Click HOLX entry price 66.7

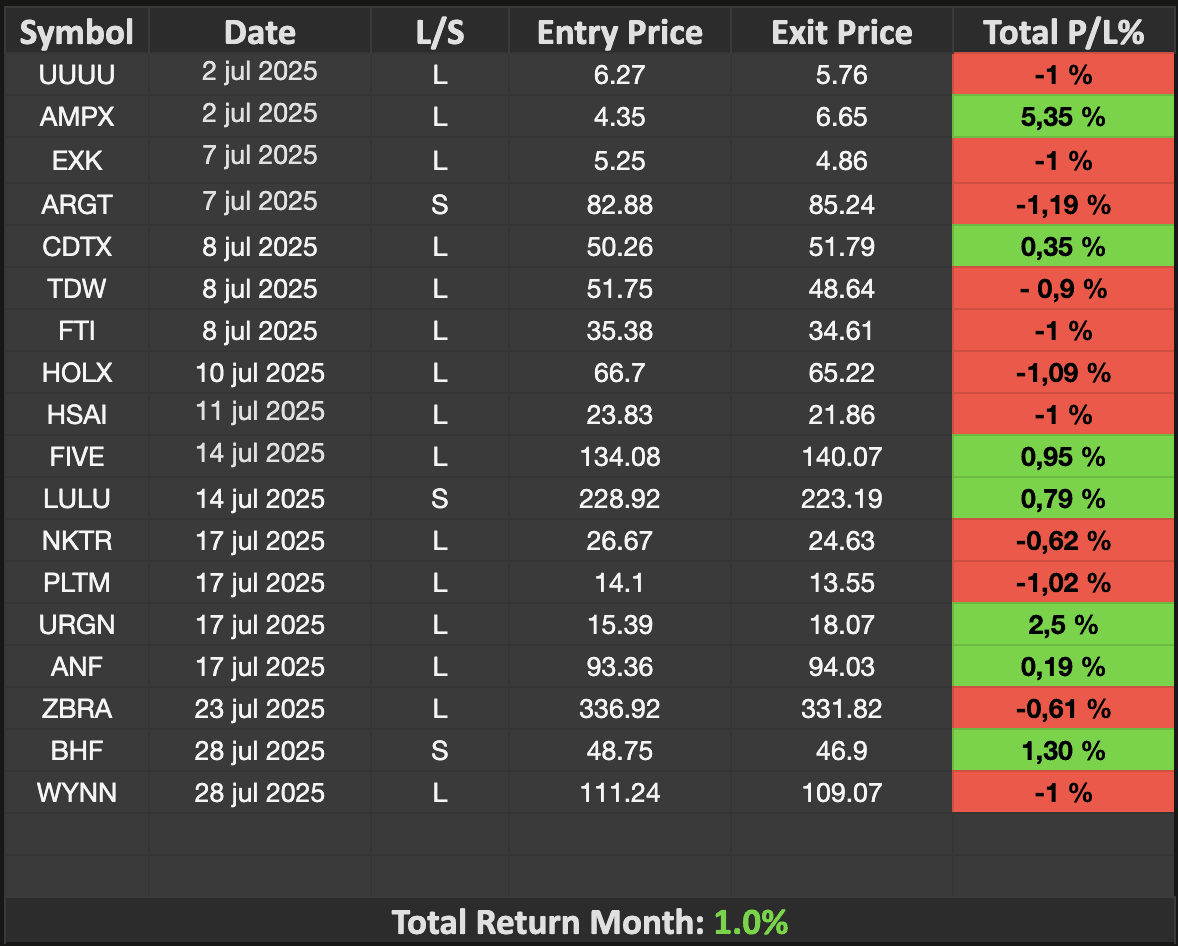coord(620,373)
